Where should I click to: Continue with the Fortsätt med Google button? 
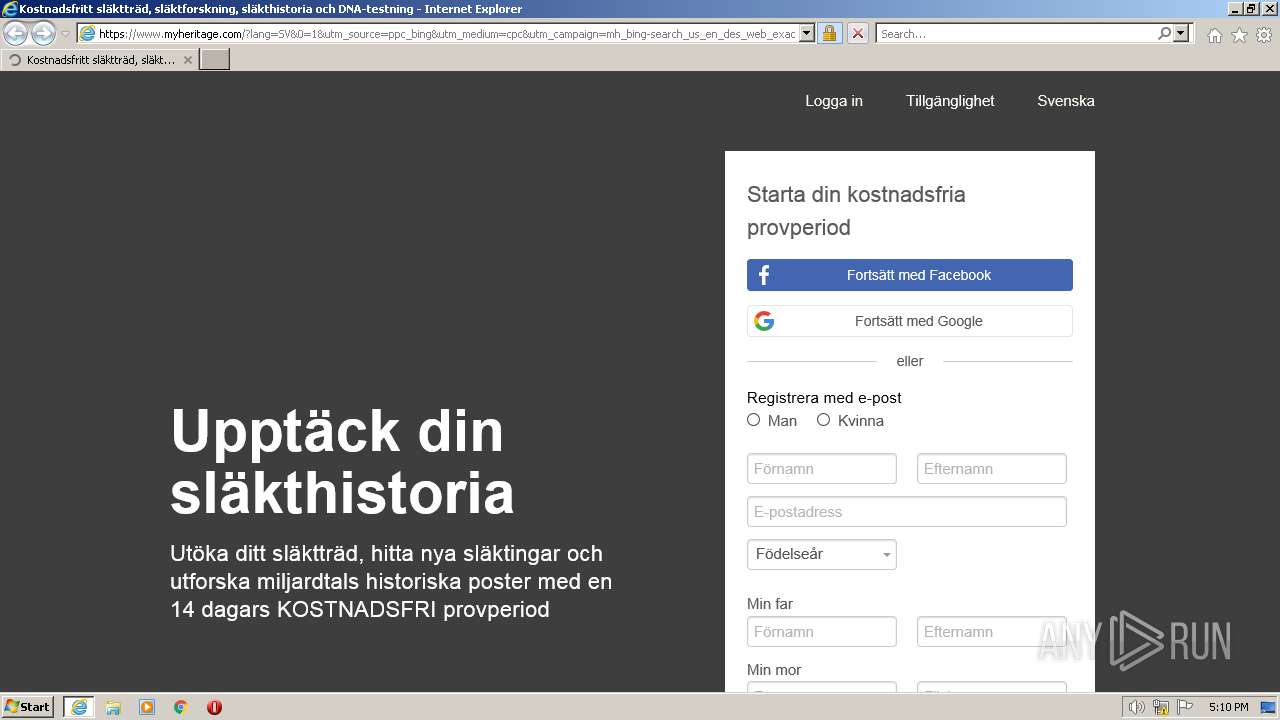tap(910, 321)
